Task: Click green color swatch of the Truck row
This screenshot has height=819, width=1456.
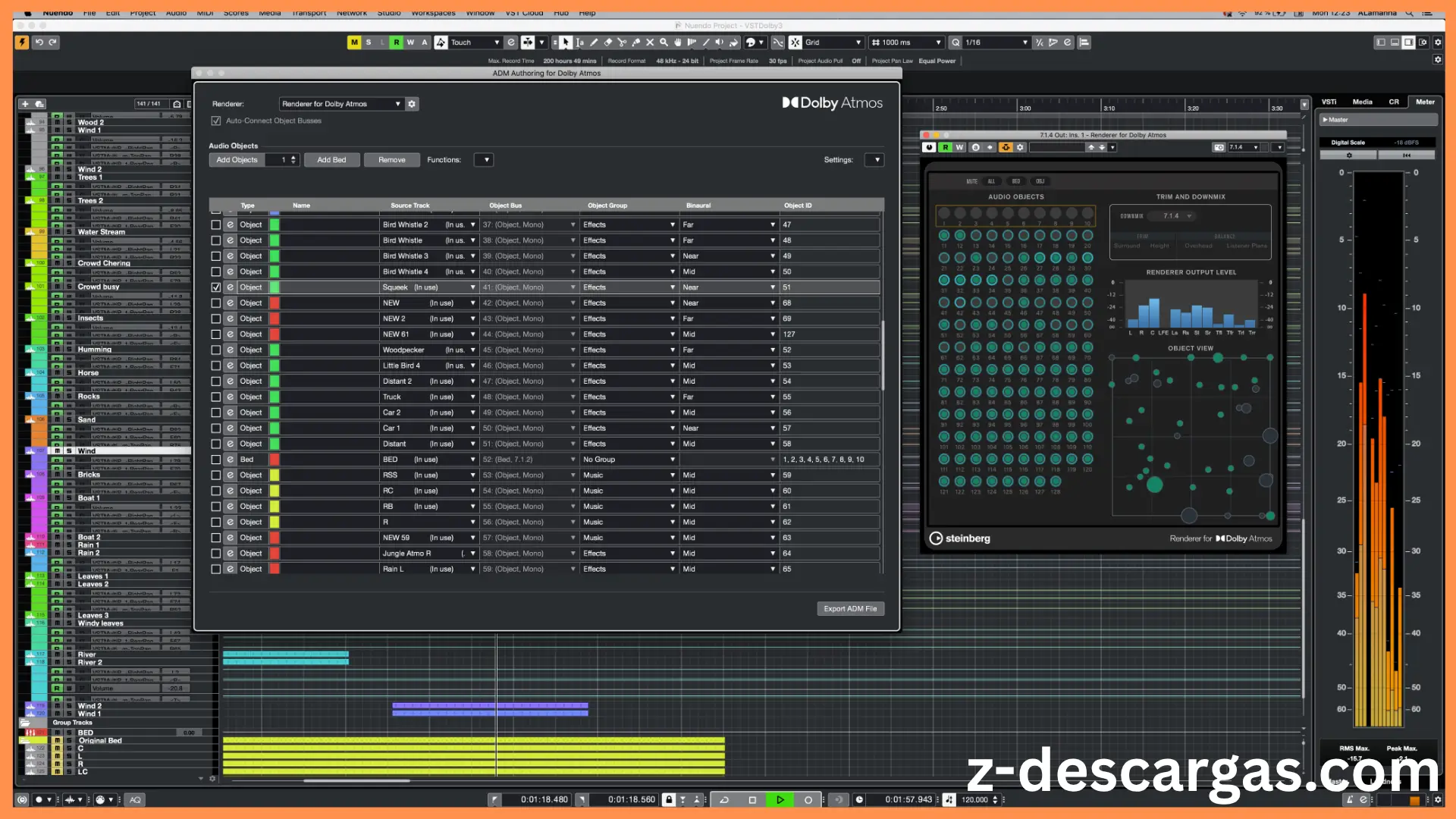Action: click(275, 397)
